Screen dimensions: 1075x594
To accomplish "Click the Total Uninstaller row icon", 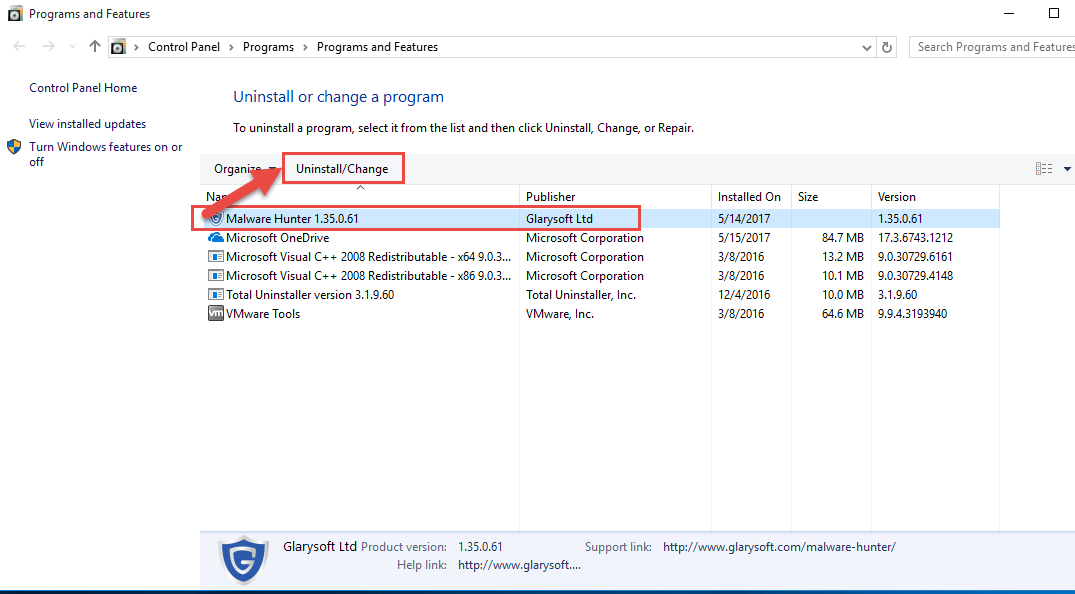I will pyautogui.click(x=215, y=295).
